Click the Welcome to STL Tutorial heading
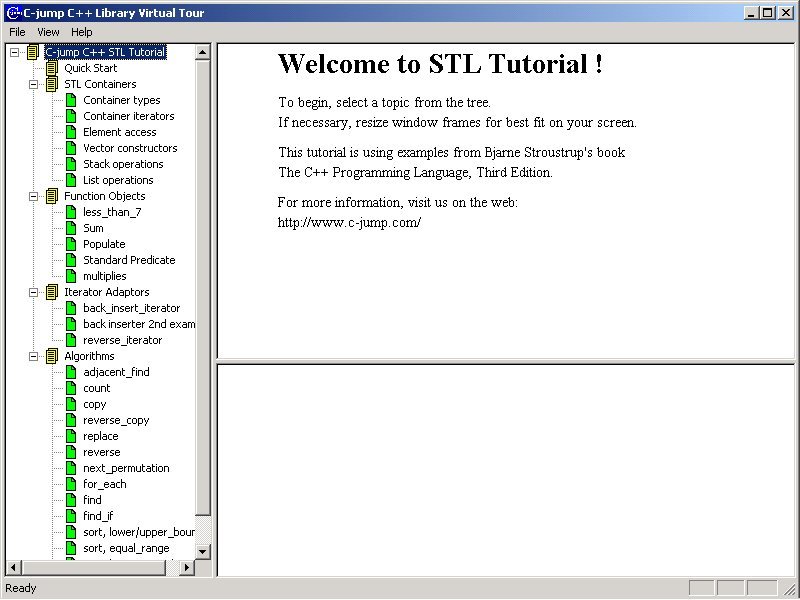 point(440,64)
